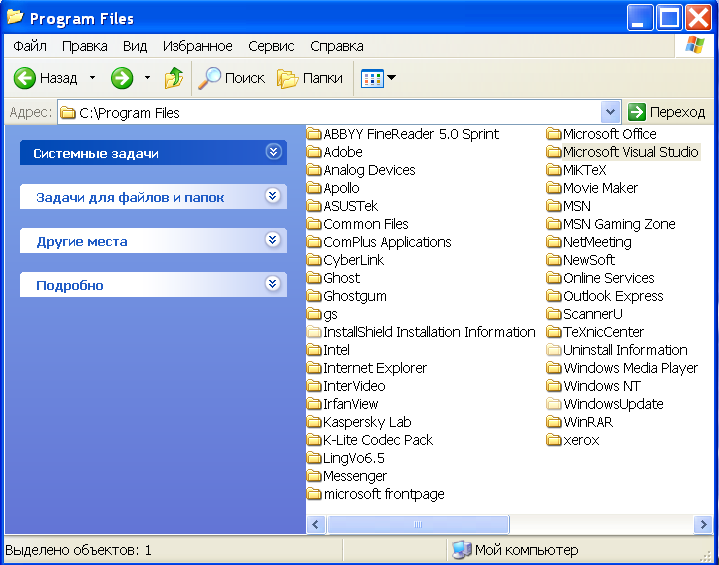Toggle the Folders pane button
The image size is (719, 565).
[310, 78]
